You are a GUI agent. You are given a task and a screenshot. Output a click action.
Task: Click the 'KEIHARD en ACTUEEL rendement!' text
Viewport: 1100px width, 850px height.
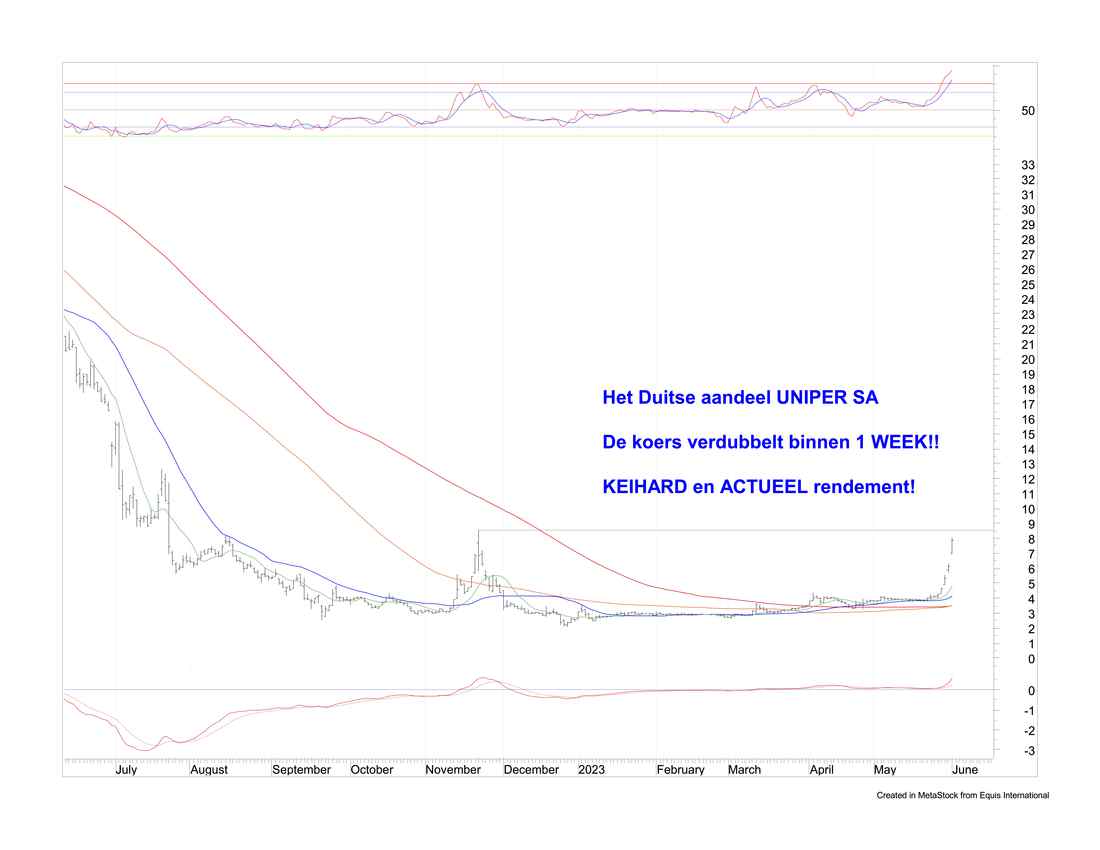(758, 487)
